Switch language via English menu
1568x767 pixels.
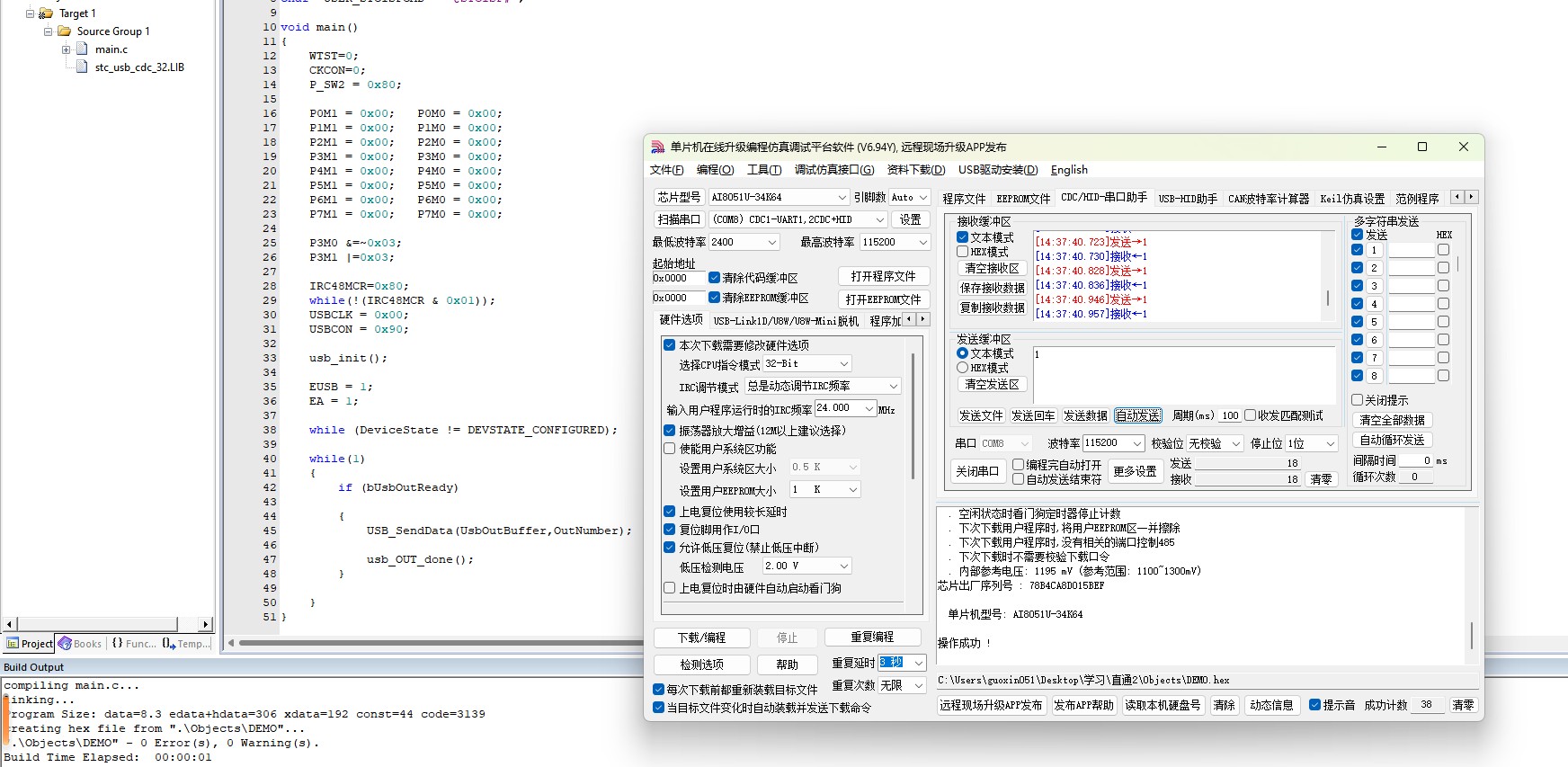click(1069, 170)
